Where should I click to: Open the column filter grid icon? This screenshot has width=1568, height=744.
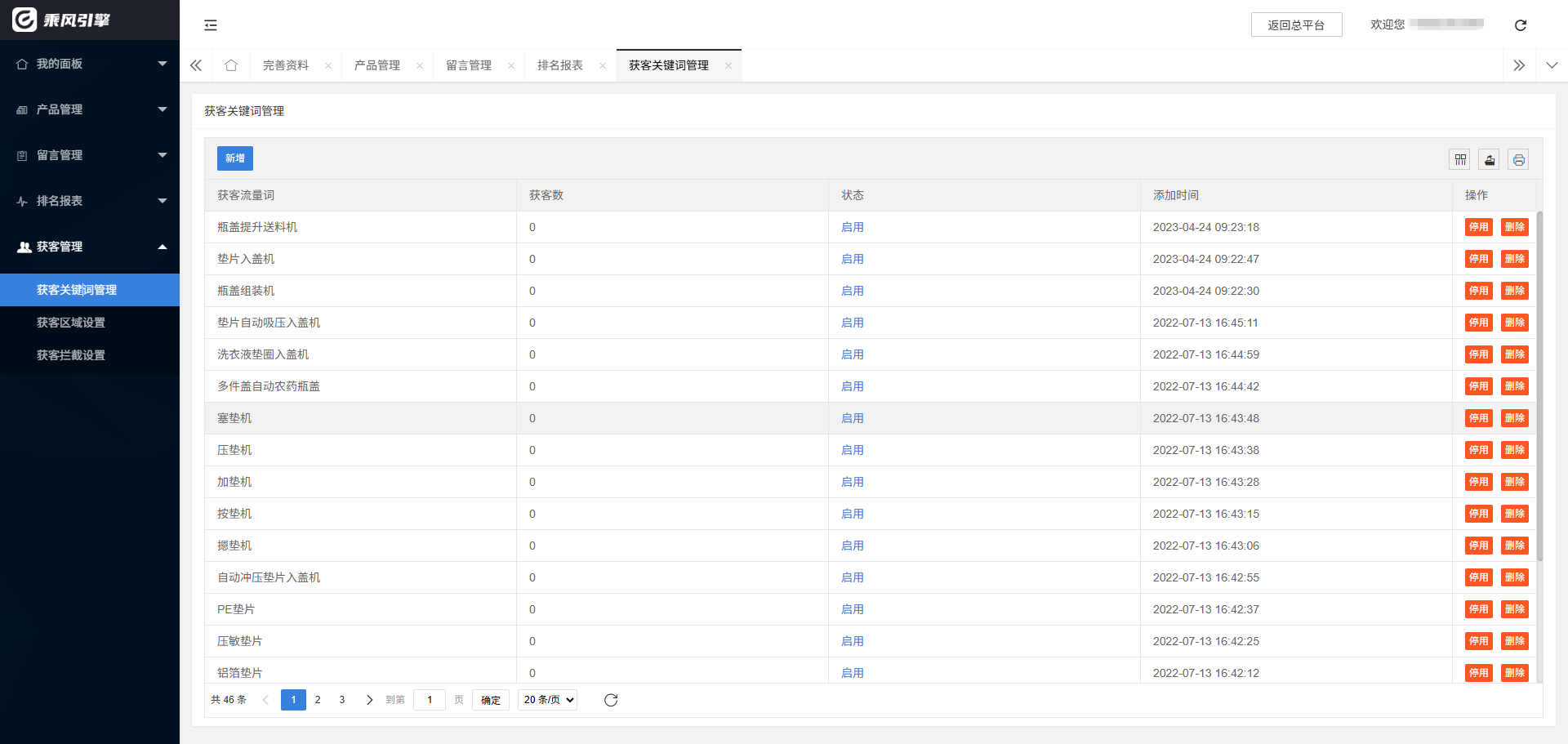1459,160
